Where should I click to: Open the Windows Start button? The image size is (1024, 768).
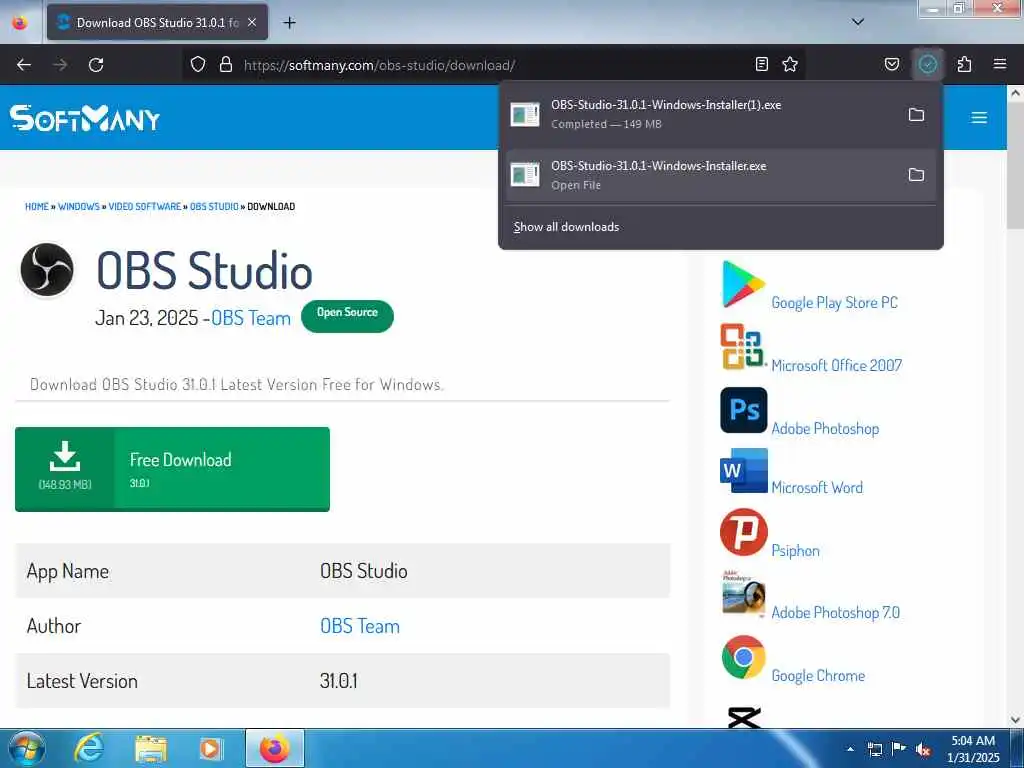(26, 748)
